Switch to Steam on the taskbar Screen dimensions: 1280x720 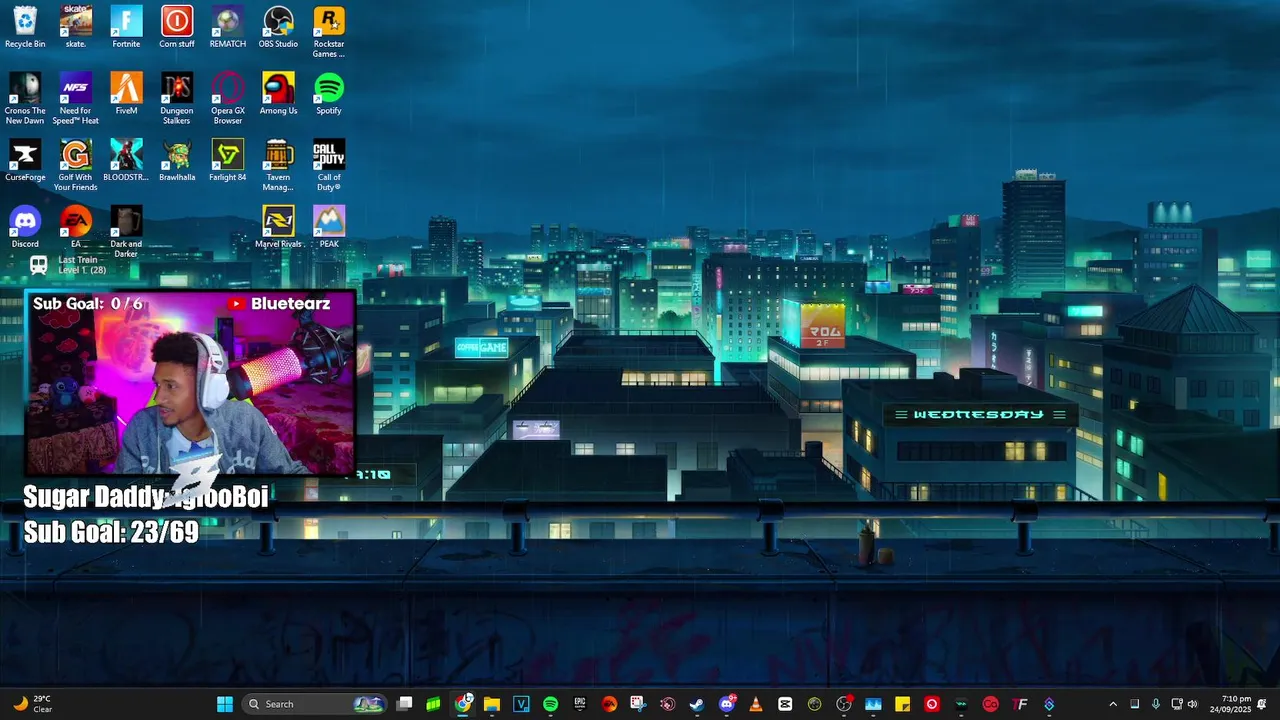click(x=697, y=704)
